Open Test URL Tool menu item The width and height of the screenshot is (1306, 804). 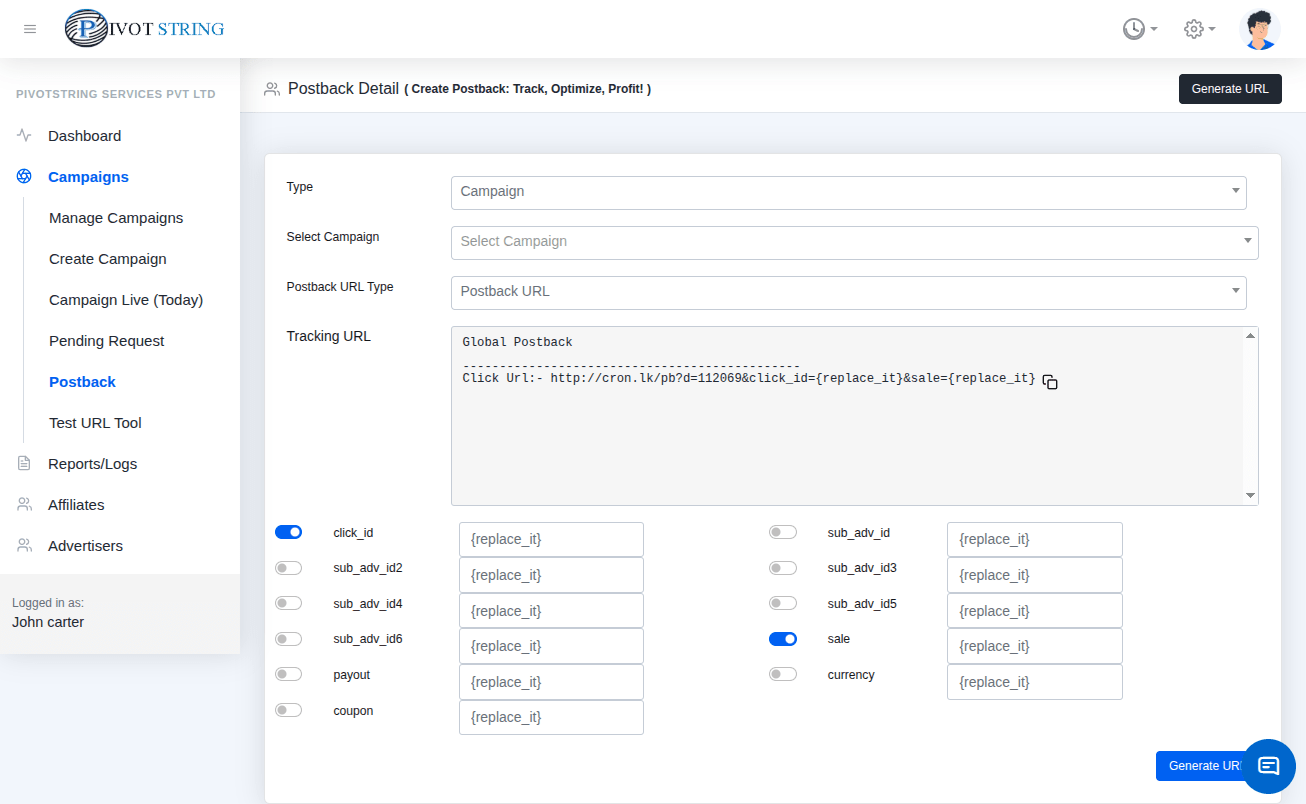pyautogui.click(x=95, y=423)
